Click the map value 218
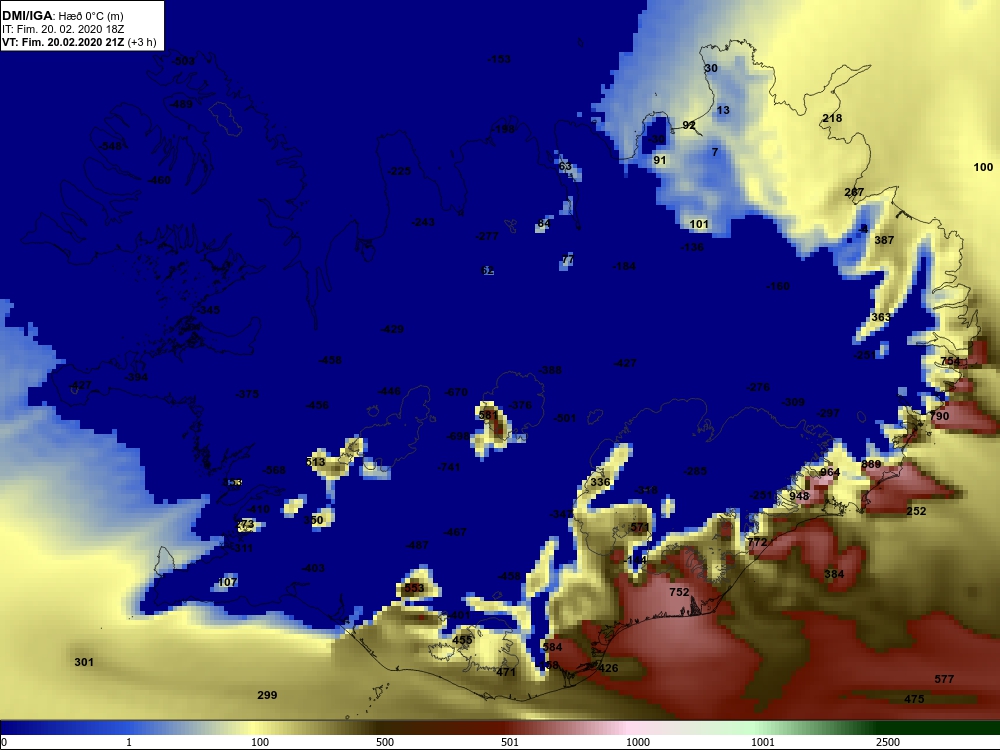The width and height of the screenshot is (1000, 750). click(x=832, y=118)
